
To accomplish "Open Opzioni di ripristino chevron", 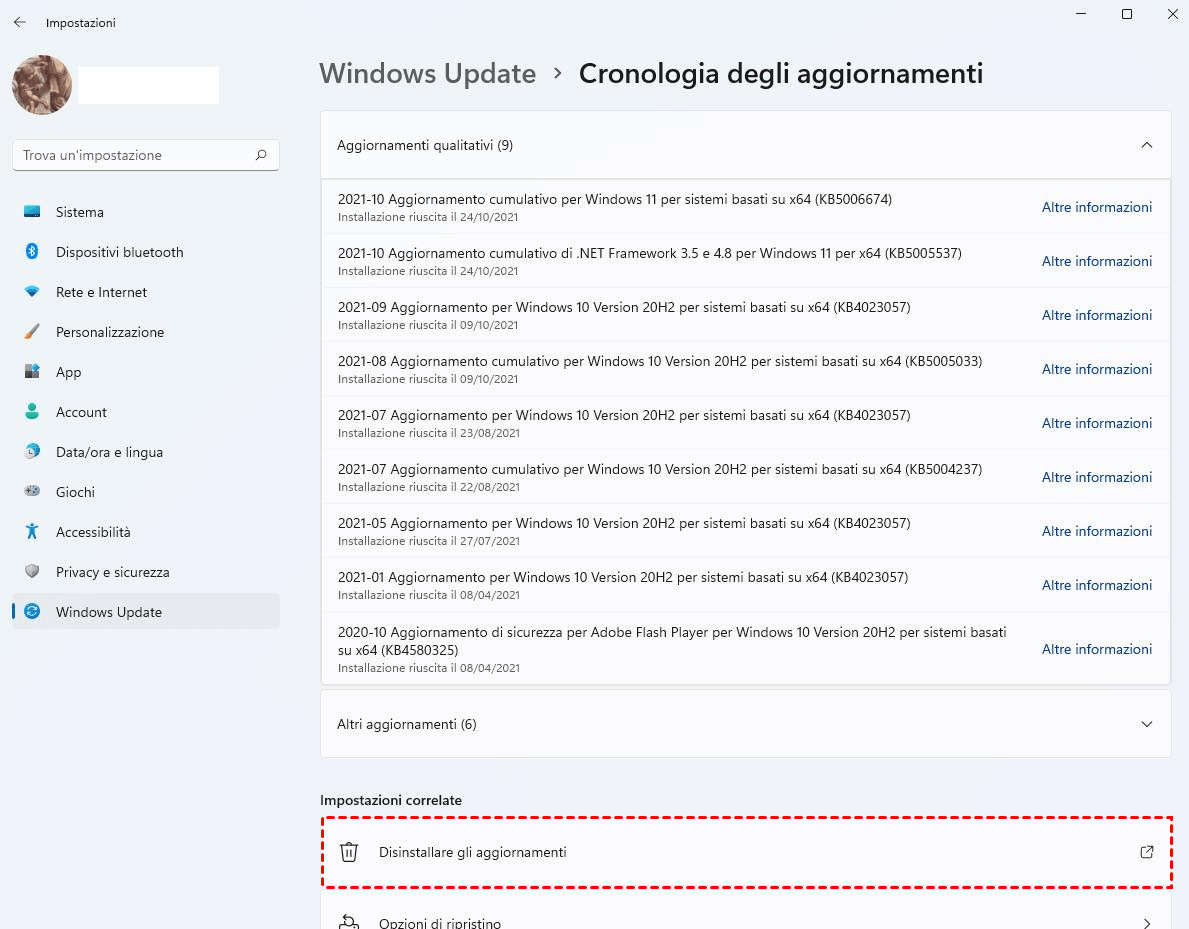I will [1147, 923].
